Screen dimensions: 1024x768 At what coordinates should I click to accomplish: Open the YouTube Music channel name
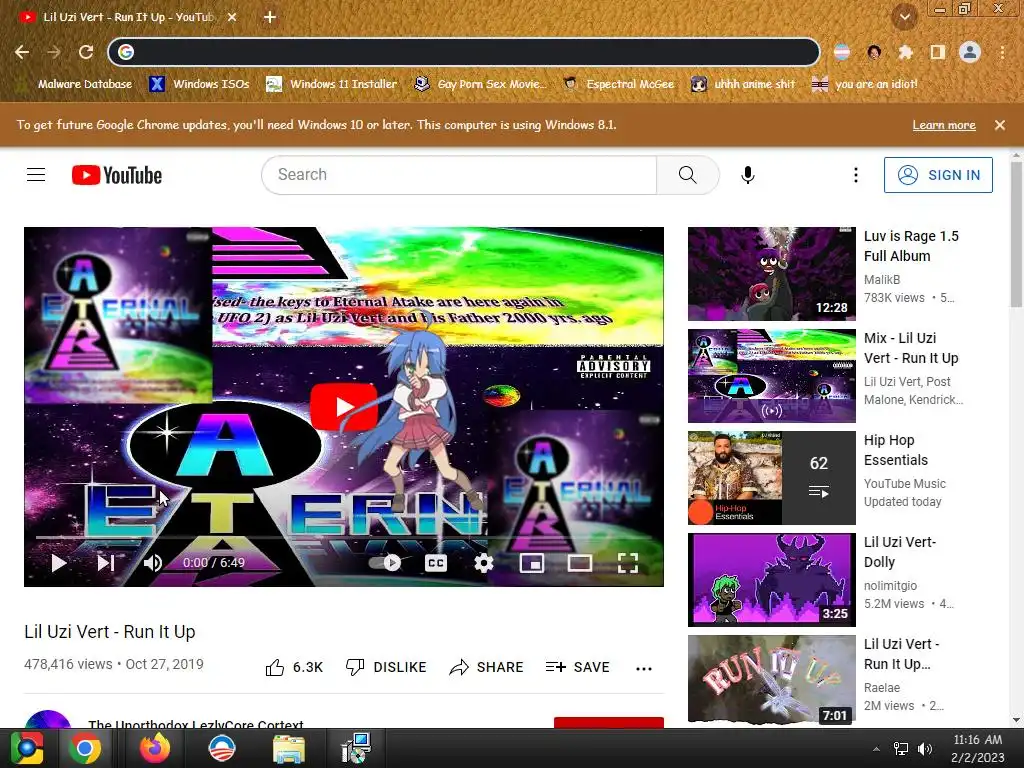[x=904, y=483]
